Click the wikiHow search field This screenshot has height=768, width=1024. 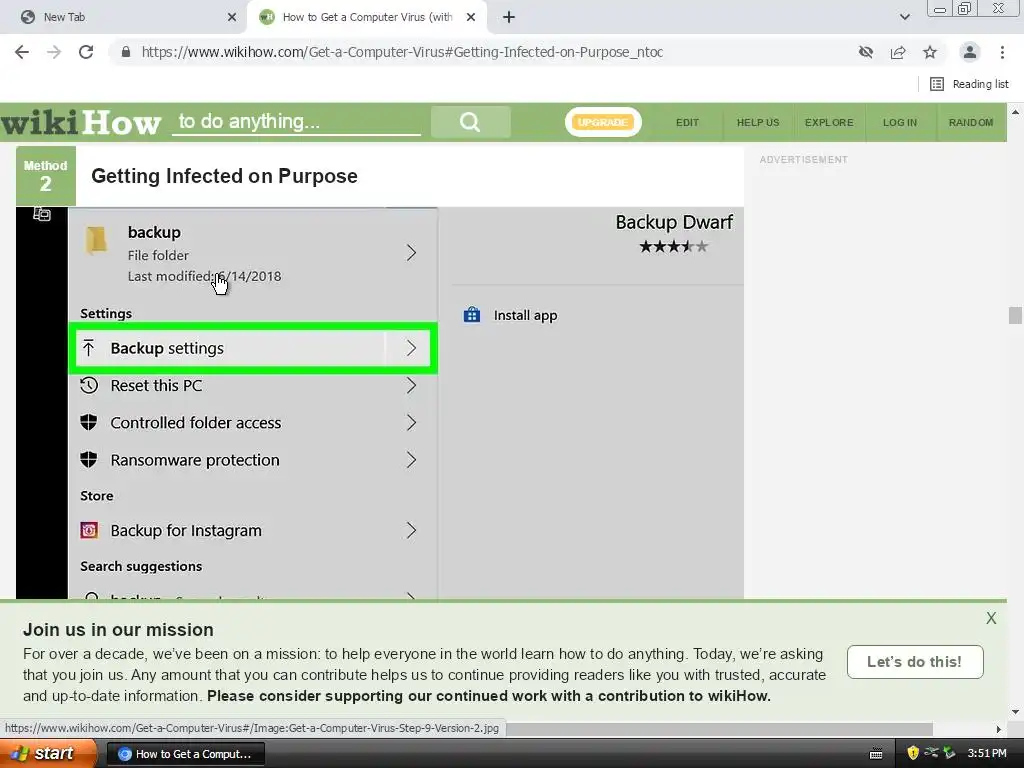(x=296, y=122)
